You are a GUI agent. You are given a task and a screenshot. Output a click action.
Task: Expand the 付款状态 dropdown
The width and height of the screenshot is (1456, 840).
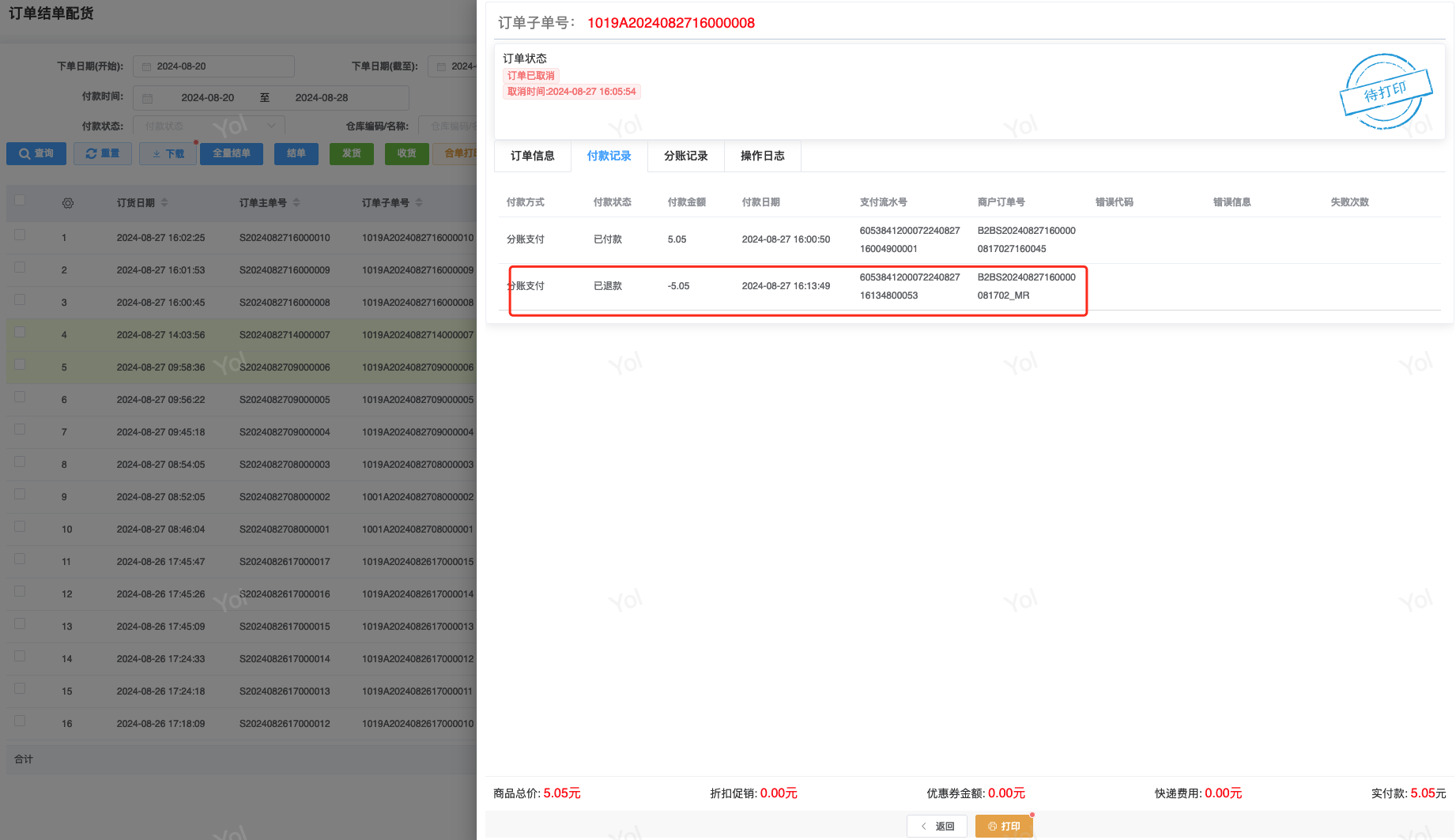pyautogui.click(x=271, y=126)
